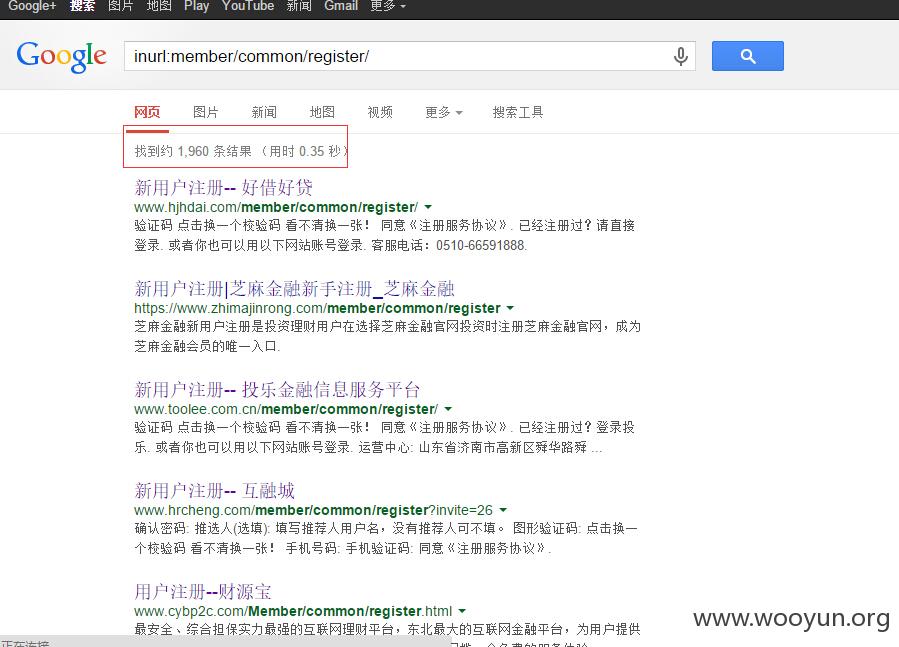Open the toolee.com.cn result dropdown arrow

pyautogui.click(x=448, y=409)
